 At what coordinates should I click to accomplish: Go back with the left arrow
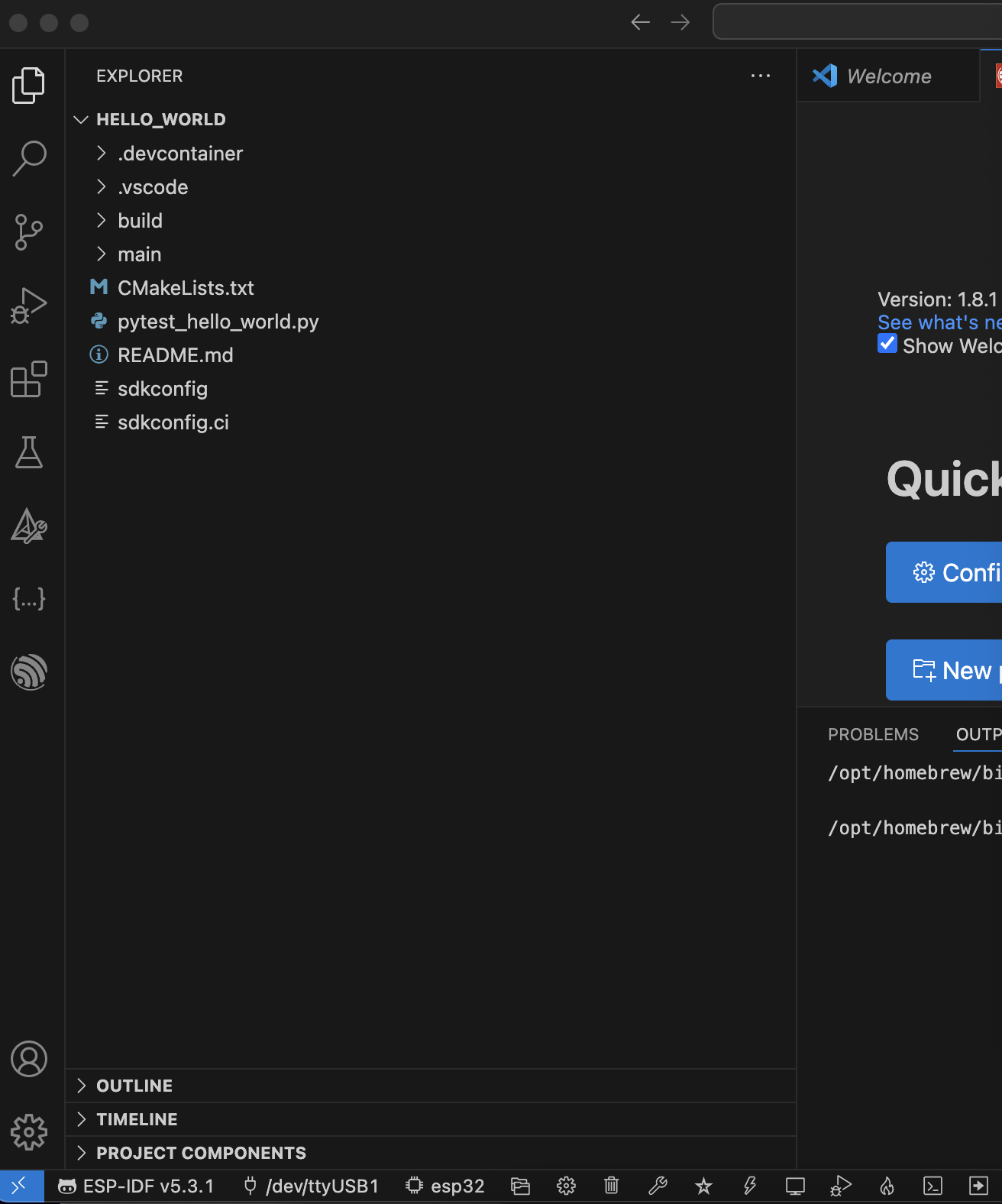pyautogui.click(x=640, y=22)
